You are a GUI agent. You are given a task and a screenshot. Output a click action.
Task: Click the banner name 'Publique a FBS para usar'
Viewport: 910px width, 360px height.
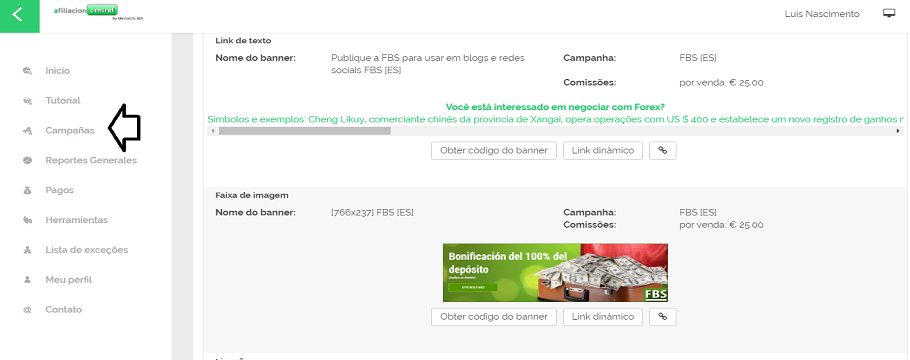(x=428, y=64)
